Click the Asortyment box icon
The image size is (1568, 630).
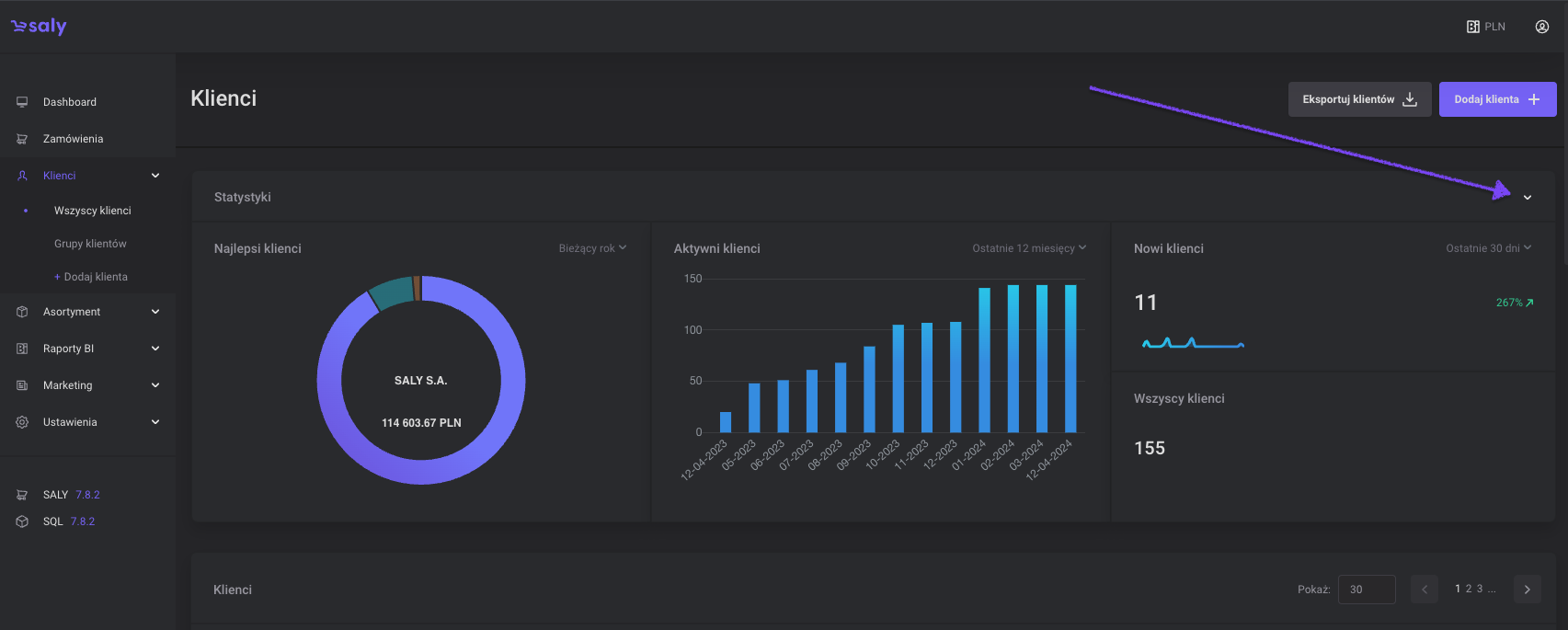click(x=22, y=312)
